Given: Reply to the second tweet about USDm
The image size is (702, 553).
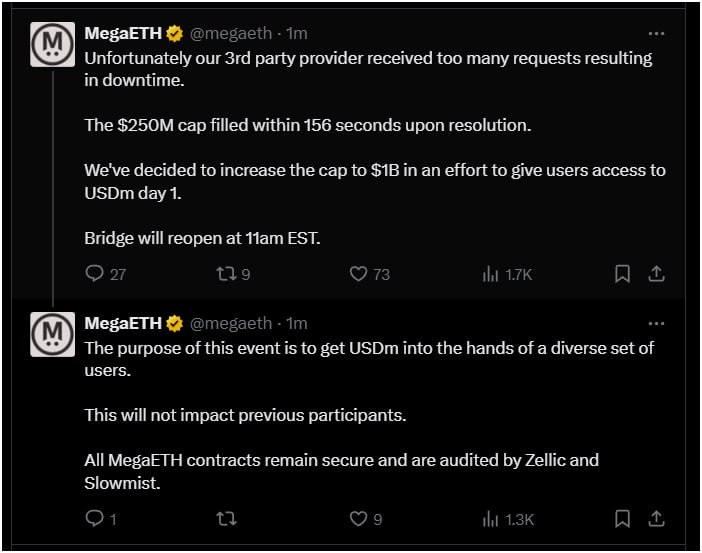Looking at the screenshot, I should pos(96,519).
